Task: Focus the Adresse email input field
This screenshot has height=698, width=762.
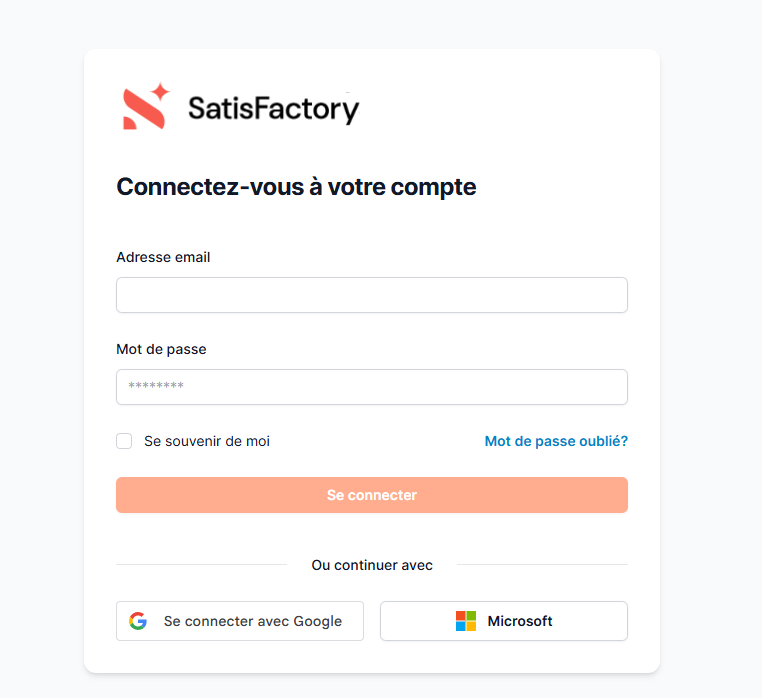Action: (x=372, y=295)
